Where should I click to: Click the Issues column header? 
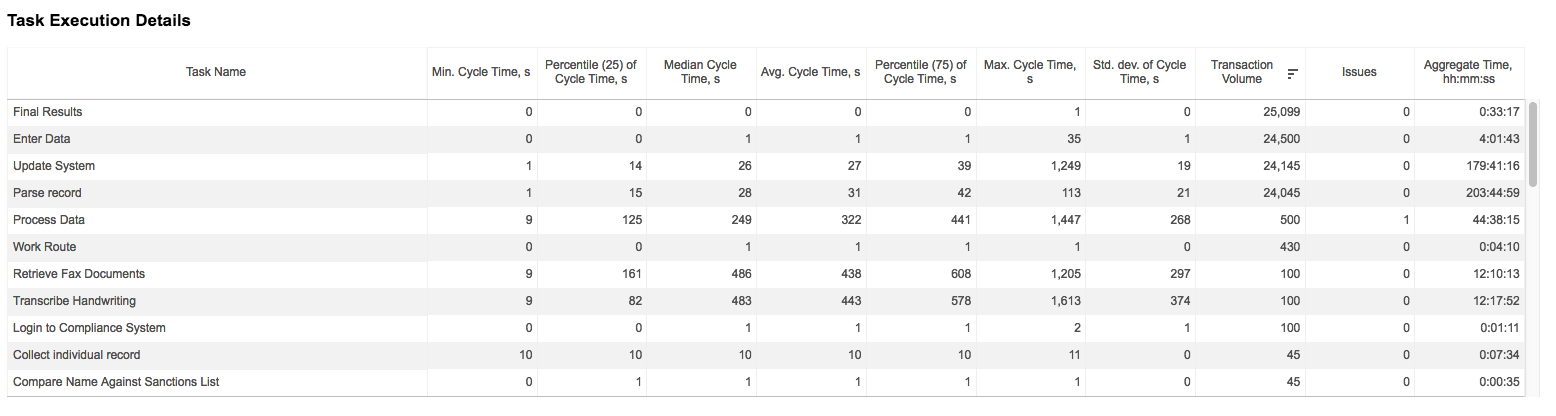click(1359, 72)
